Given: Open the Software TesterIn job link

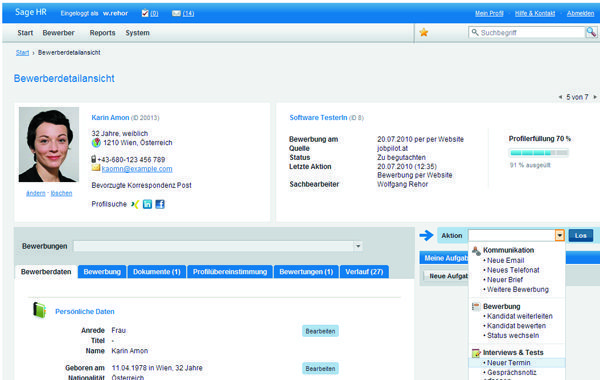Looking at the screenshot, I should click(x=318, y=117).
